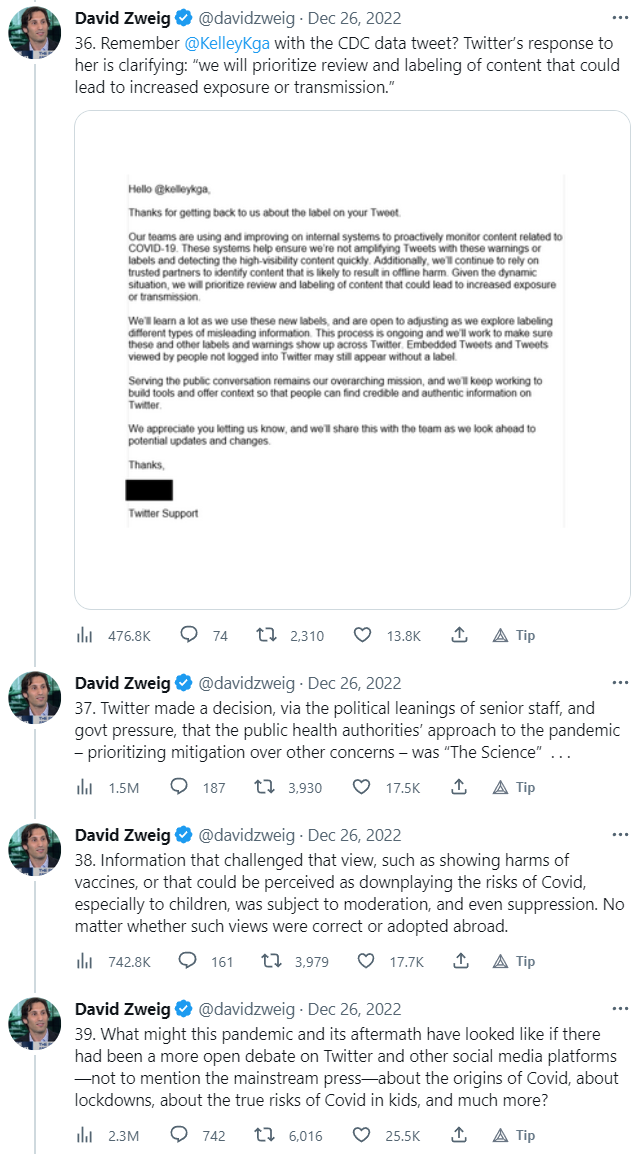Reply to tweet 36 with 74 replies

coord(187,635)
